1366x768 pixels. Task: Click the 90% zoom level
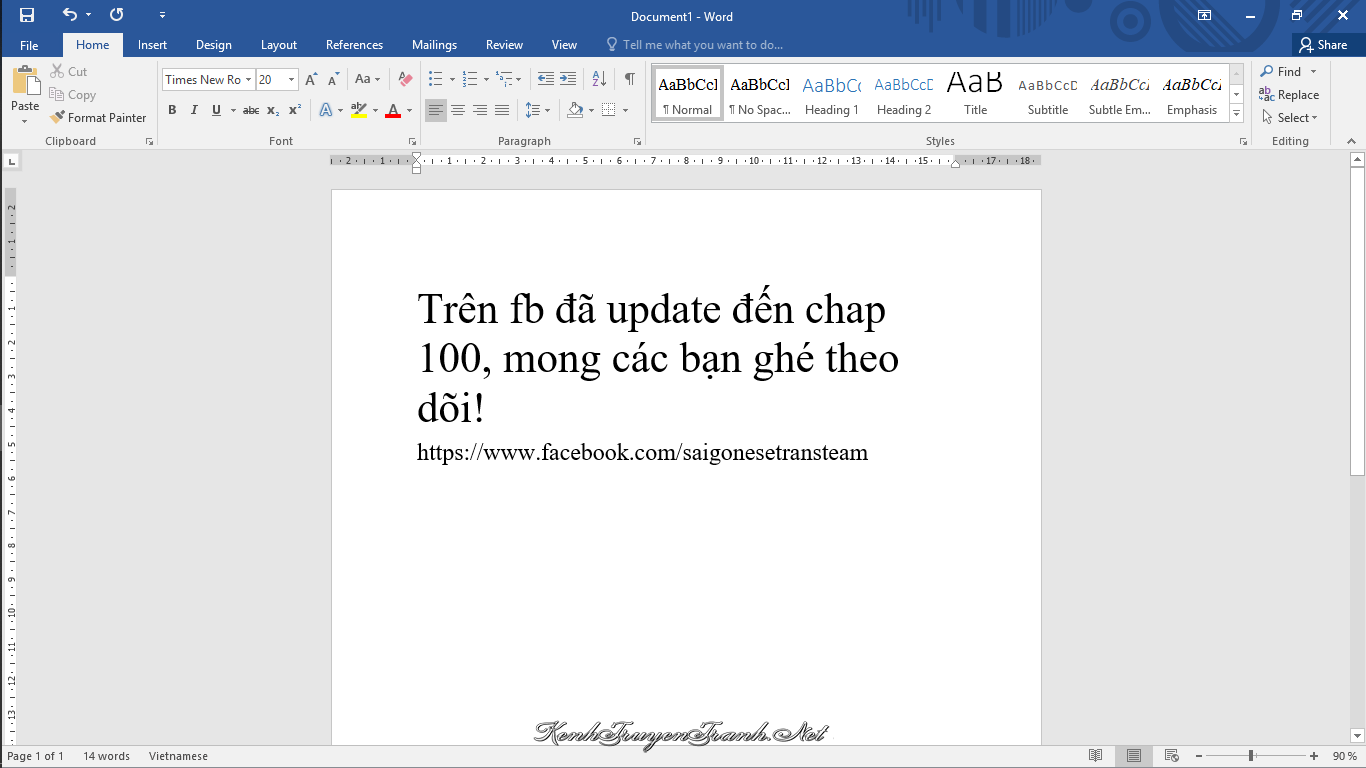click(1344, 756)
